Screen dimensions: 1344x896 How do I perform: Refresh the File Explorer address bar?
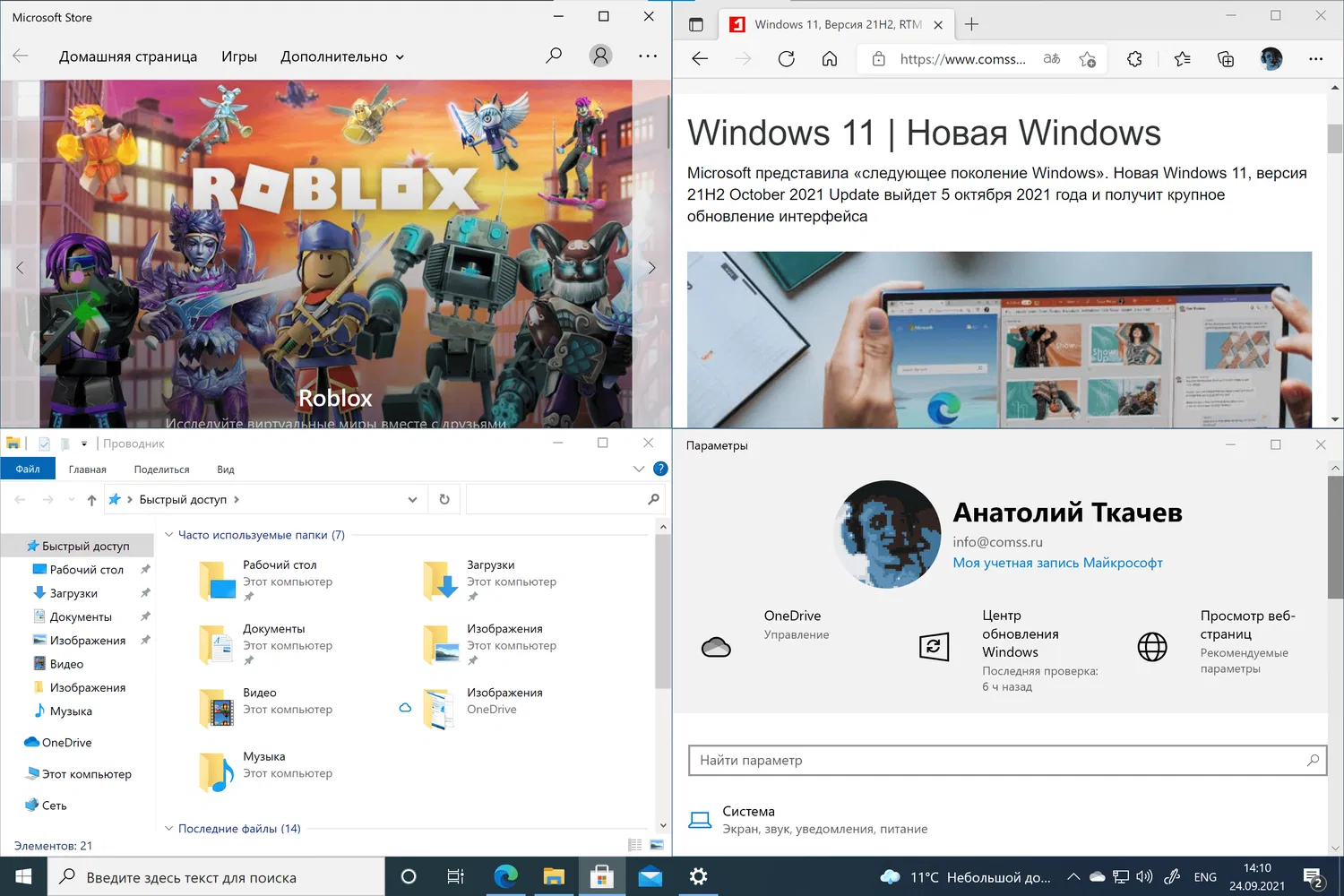pyautogui.click(x=444, y=499)
